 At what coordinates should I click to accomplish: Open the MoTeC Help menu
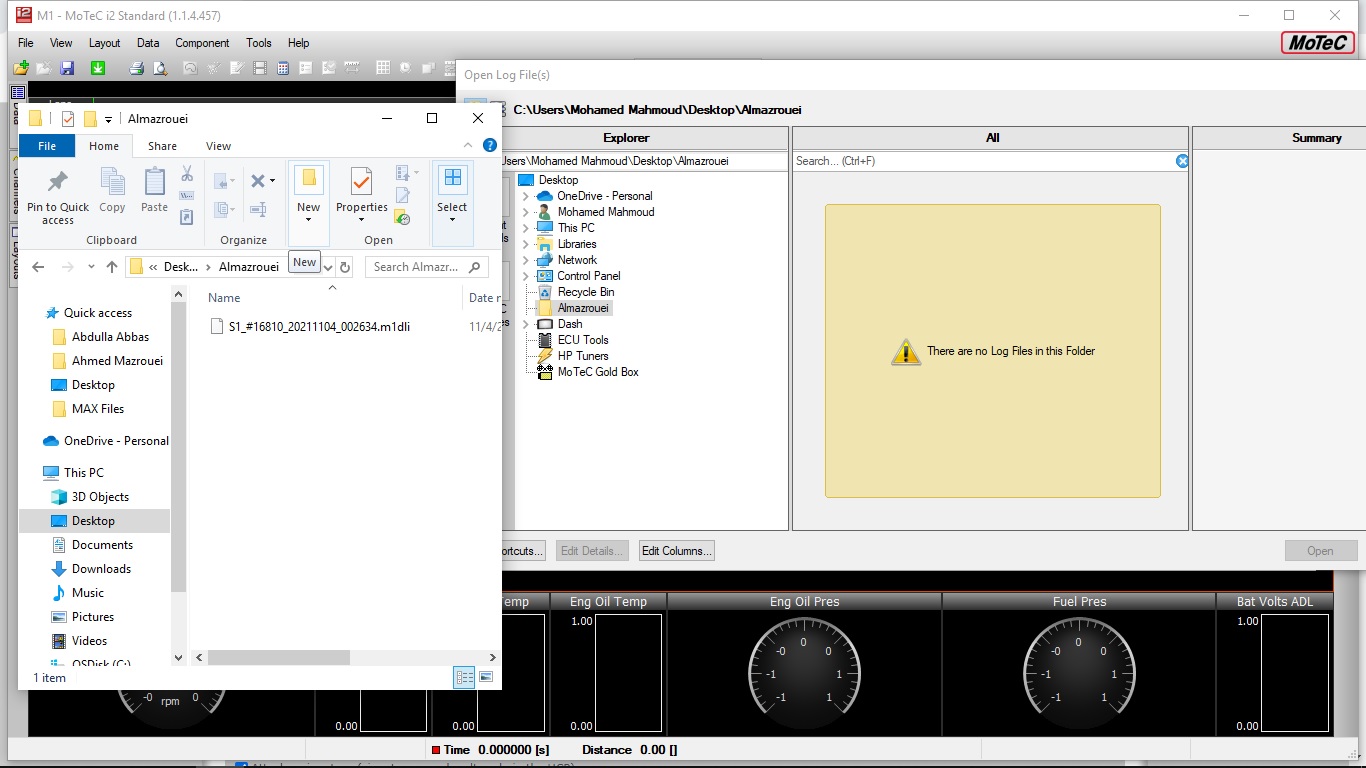pyautogui.click(x=298, y=43)
